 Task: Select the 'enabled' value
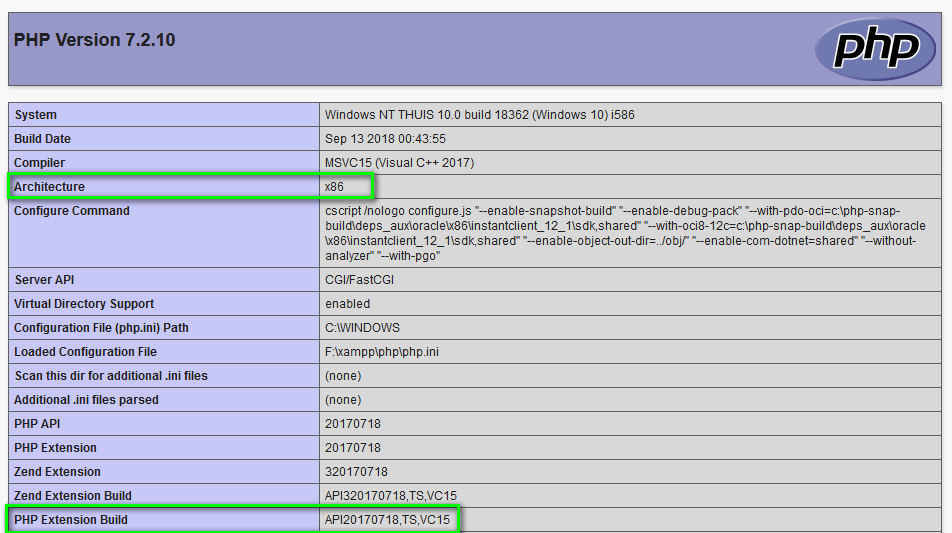347,304
